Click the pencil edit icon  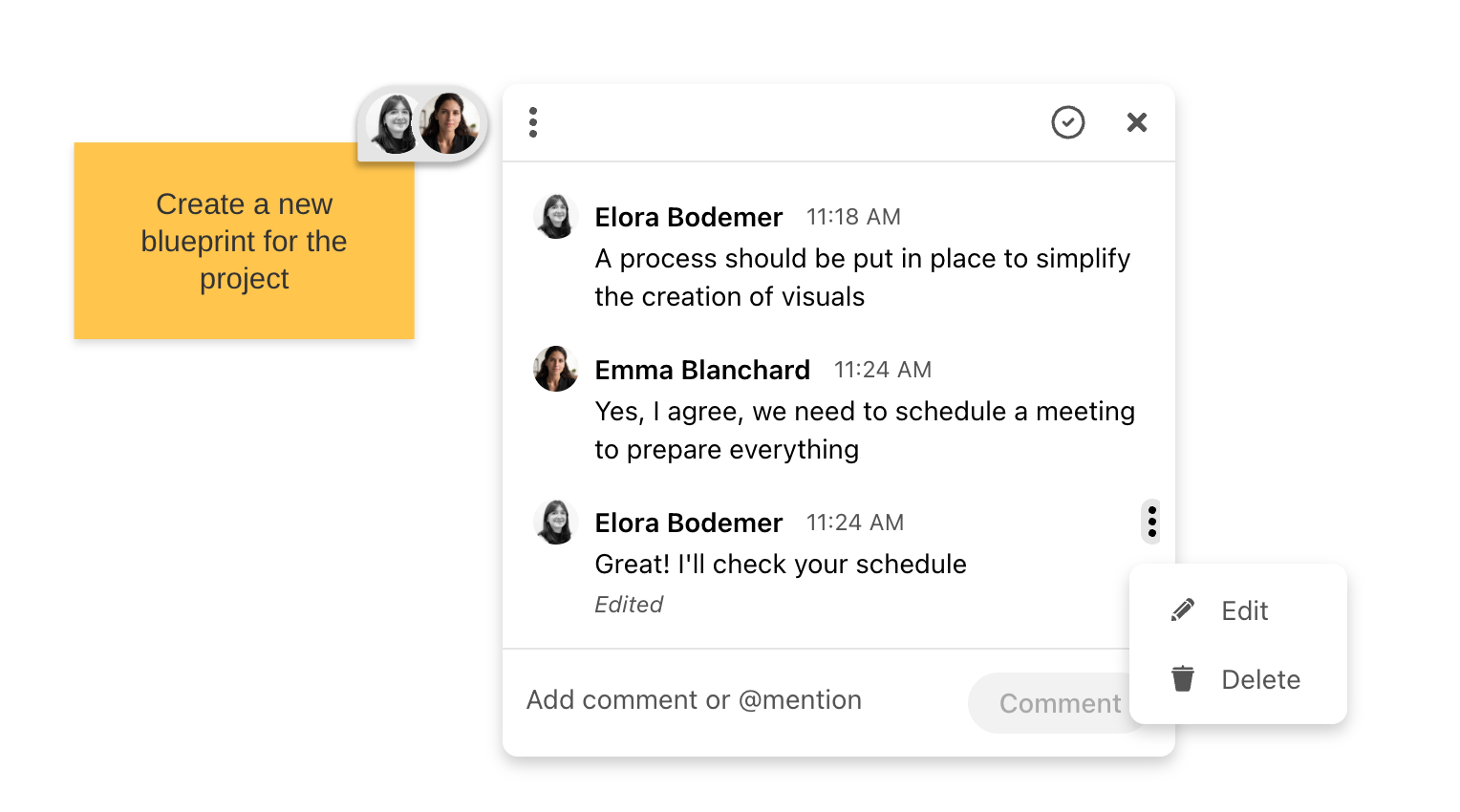pos(1183,610)
